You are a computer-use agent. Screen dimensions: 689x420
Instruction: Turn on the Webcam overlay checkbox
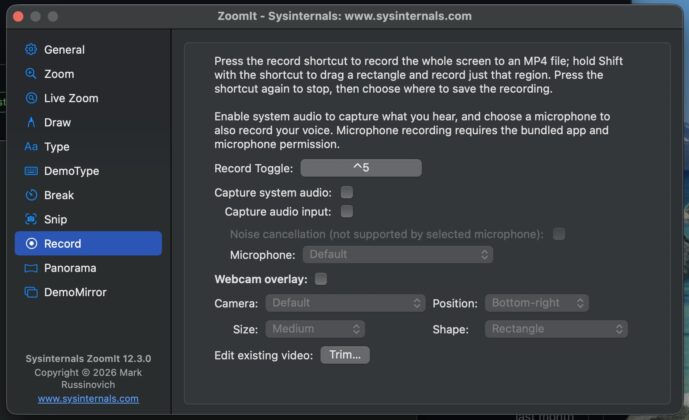coord(321,279)
